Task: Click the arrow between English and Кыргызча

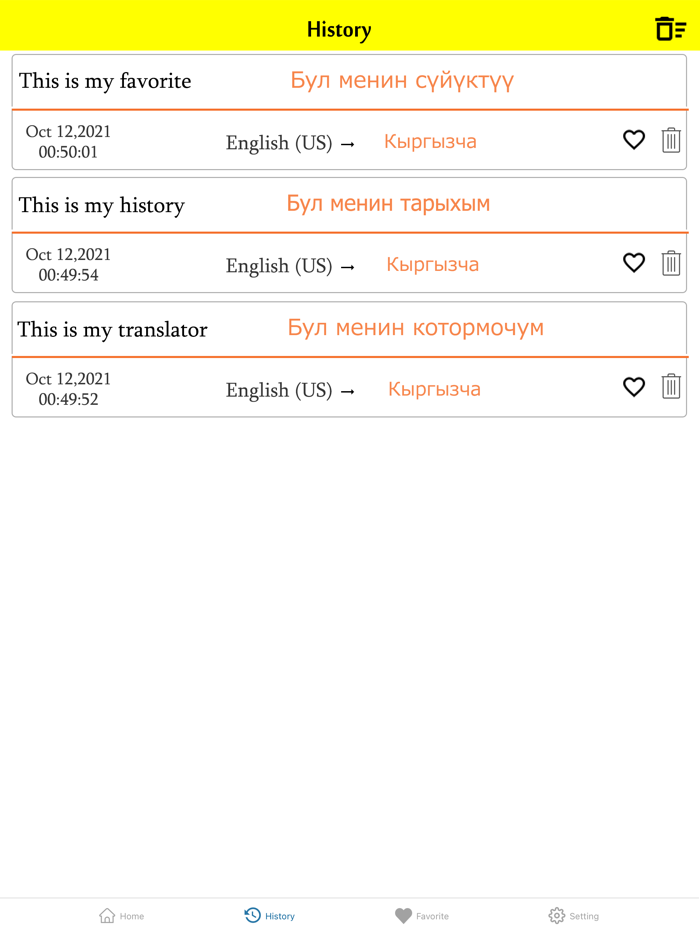Action: point(349,143)
